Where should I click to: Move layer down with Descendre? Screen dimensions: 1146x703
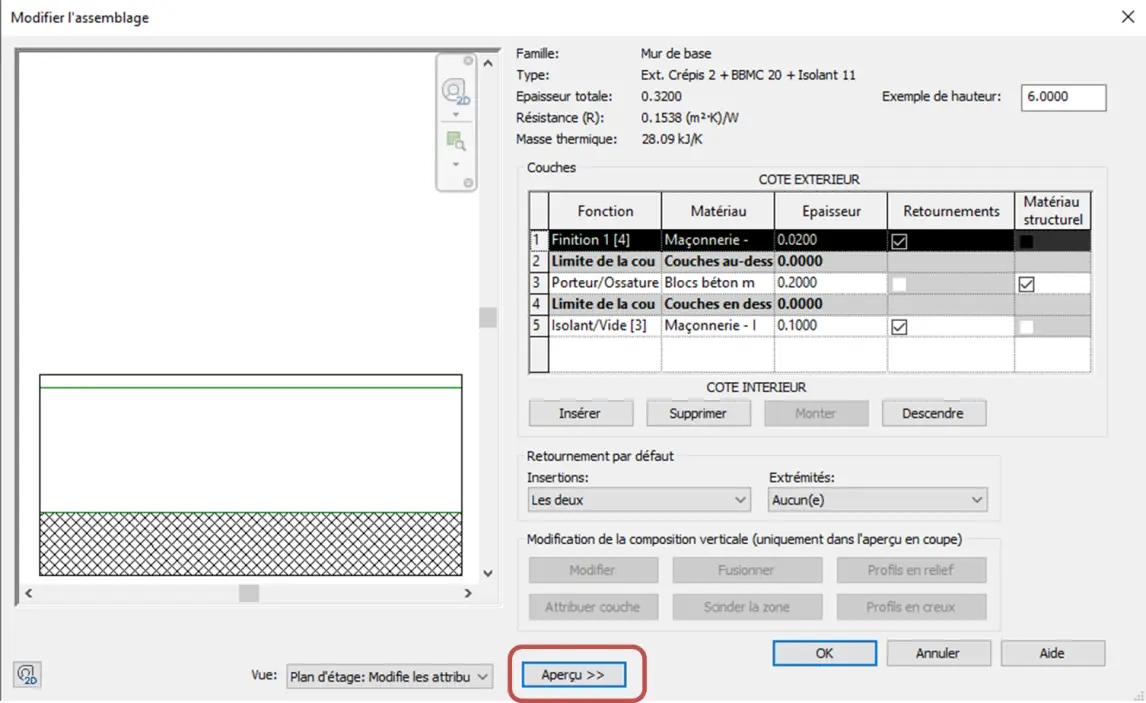(933, 414)
